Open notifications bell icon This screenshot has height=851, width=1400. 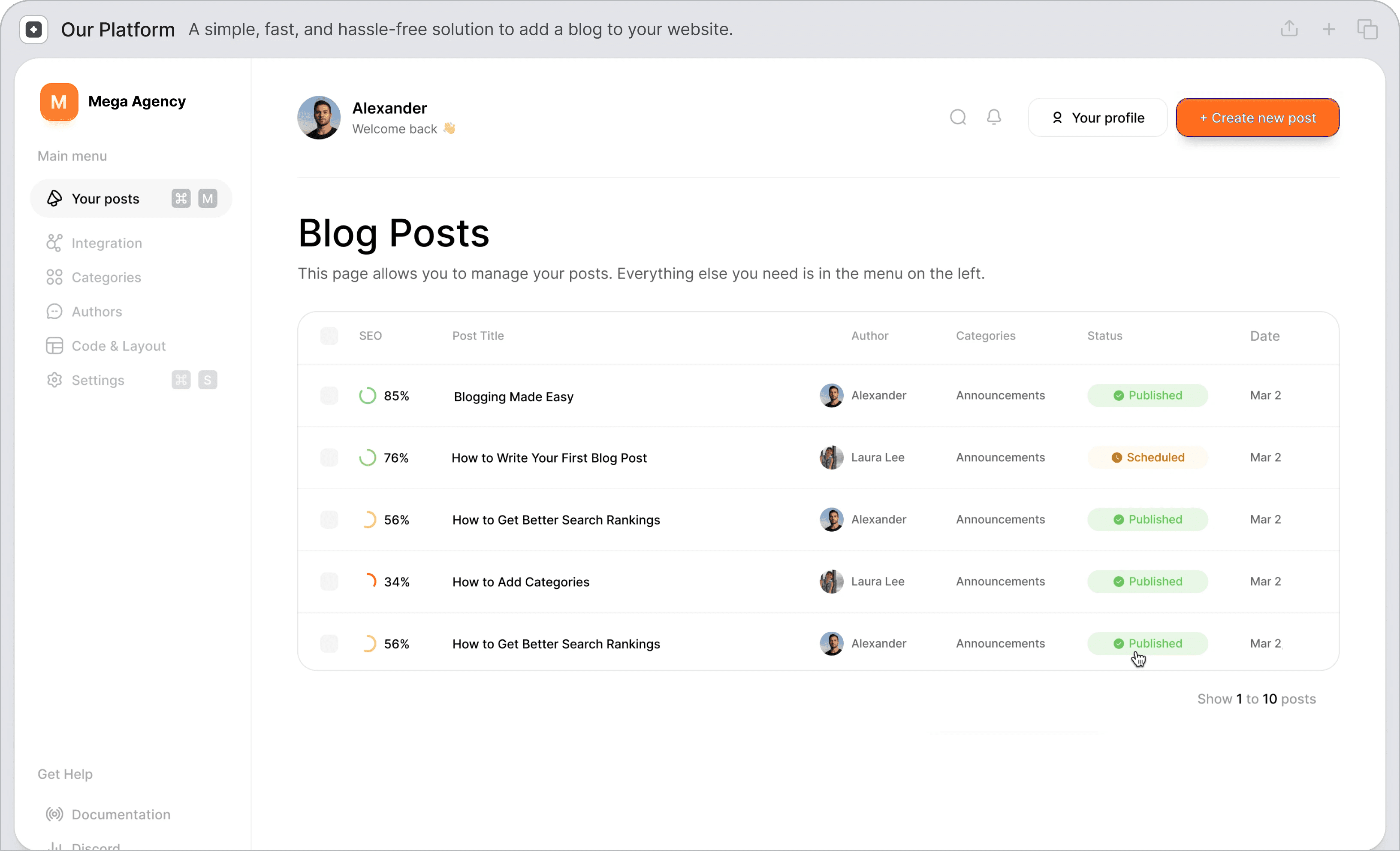[x=994, y=117]
